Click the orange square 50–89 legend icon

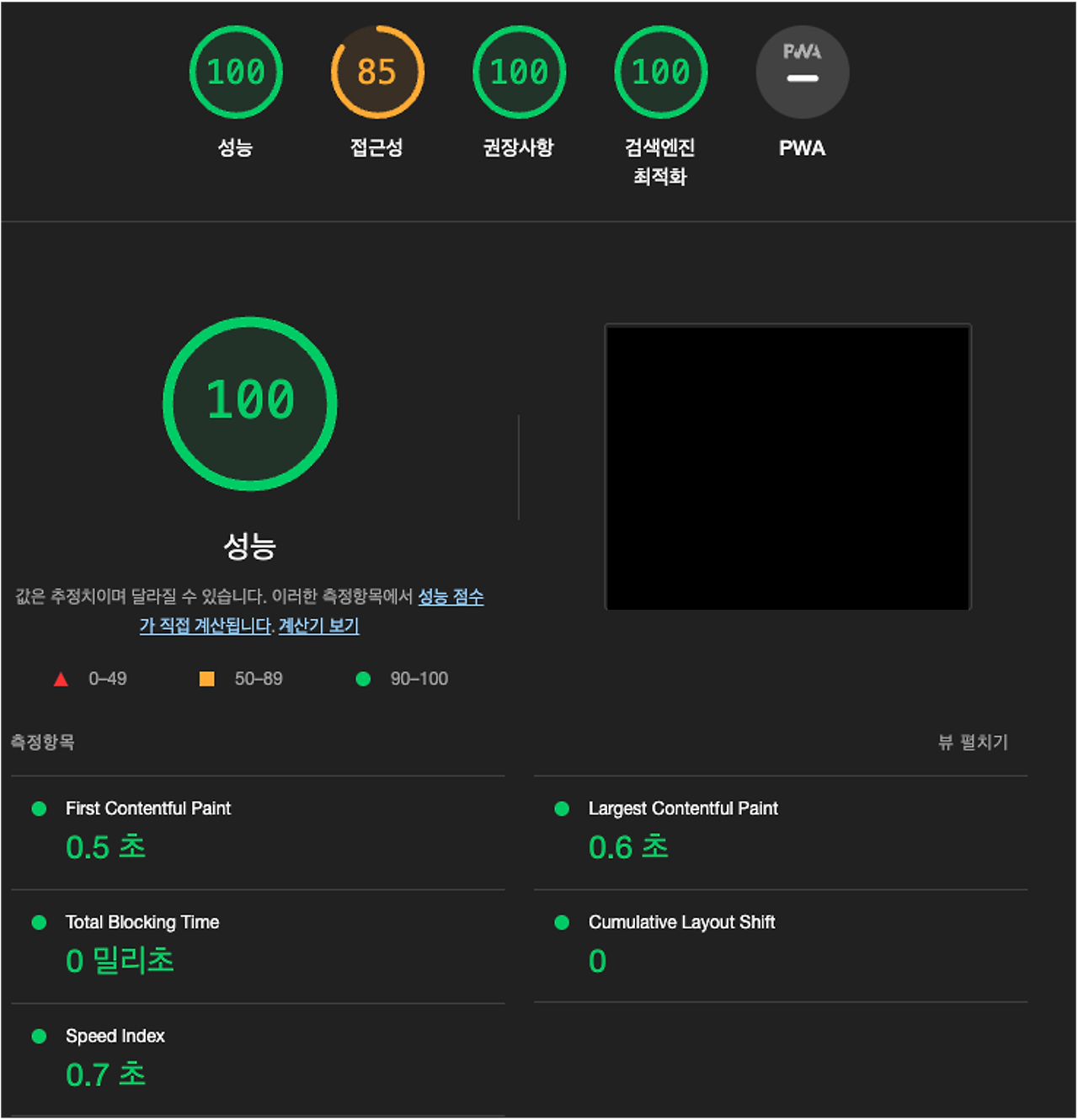coord(206,679)
